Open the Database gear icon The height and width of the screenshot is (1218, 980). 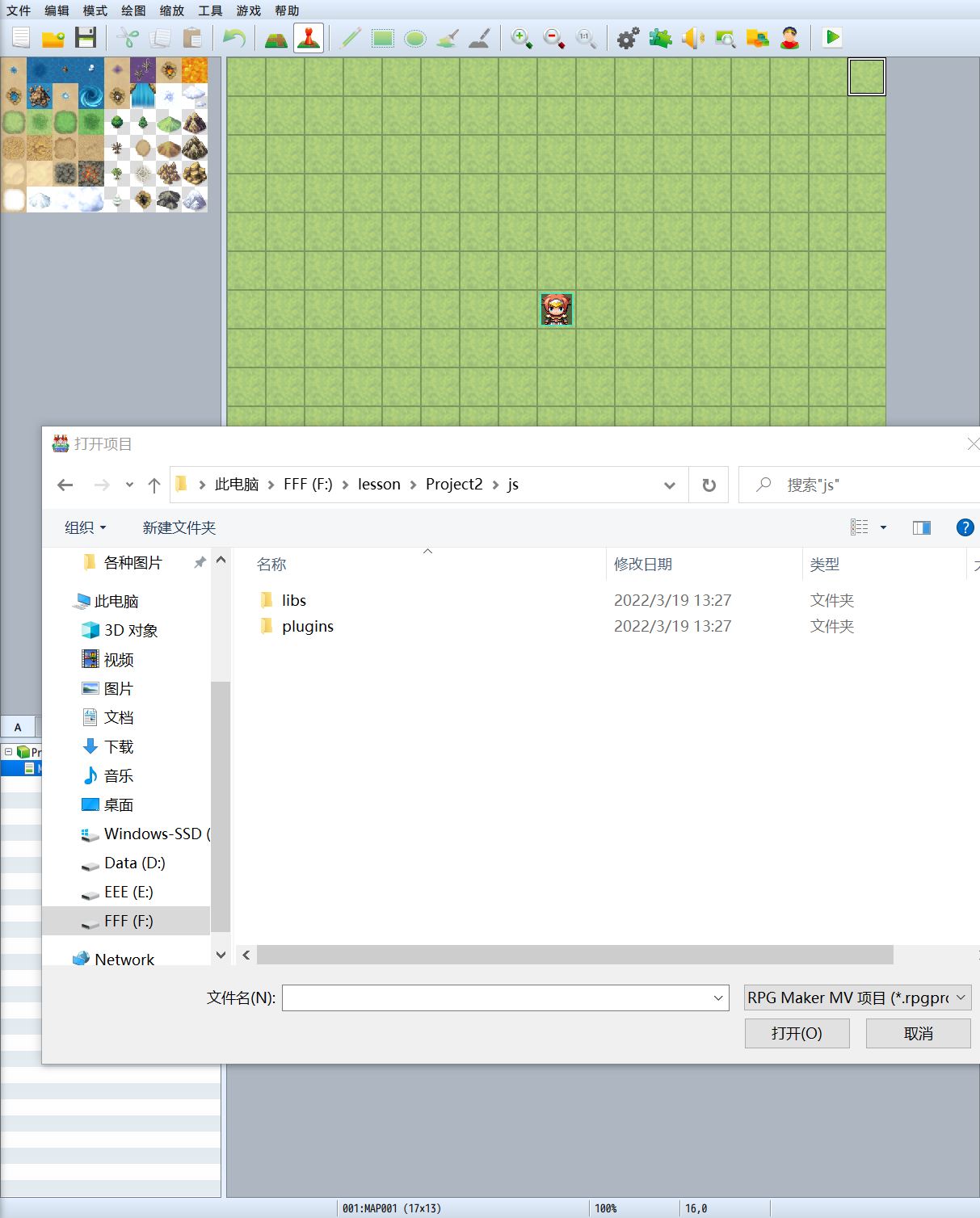point(629,38)
